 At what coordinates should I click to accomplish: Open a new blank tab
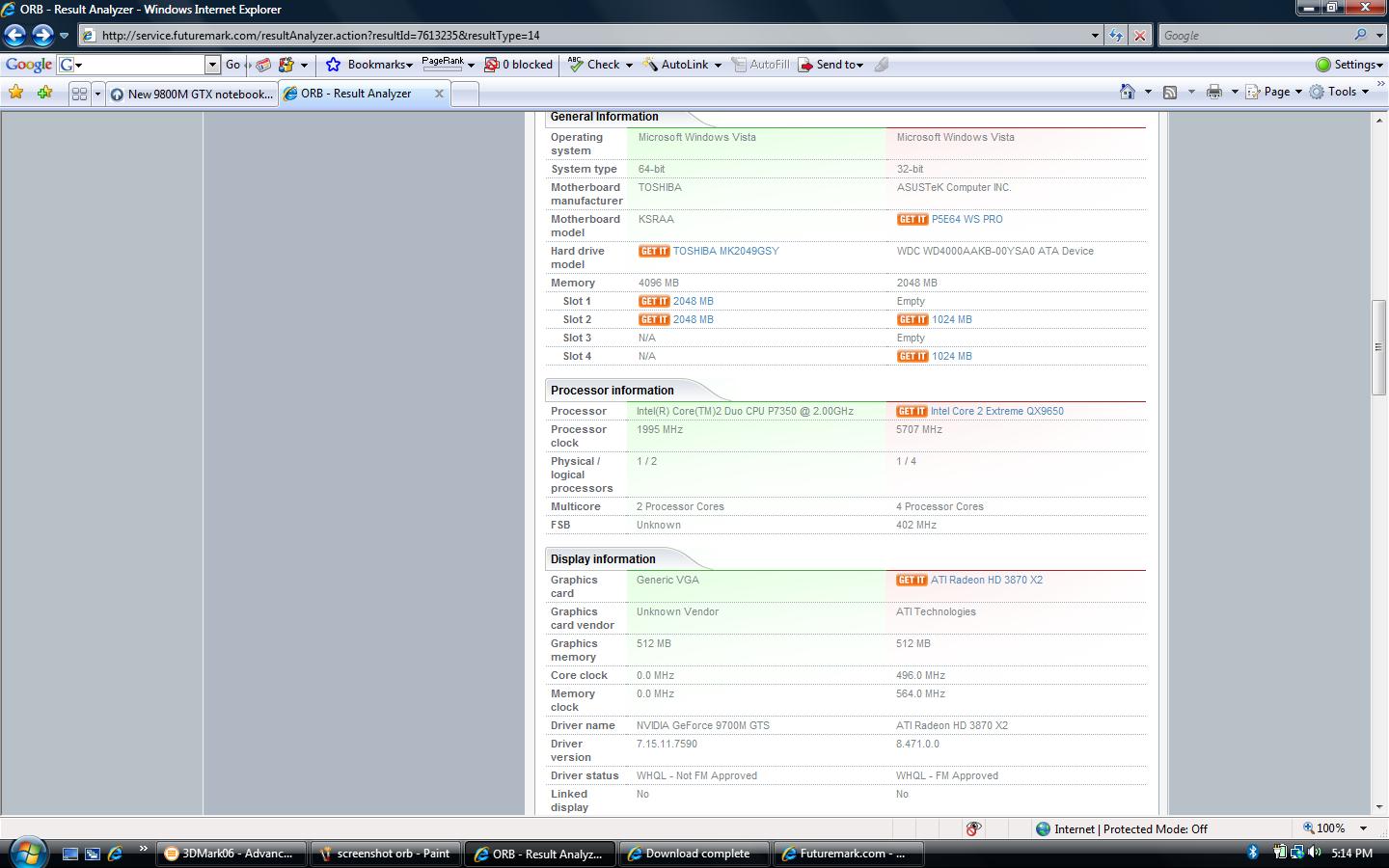coord(465,95)
